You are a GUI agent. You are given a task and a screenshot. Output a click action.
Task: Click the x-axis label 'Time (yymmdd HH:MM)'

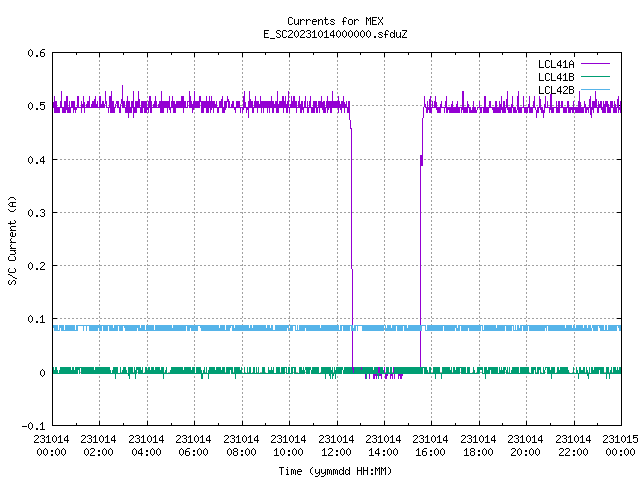(335, 471)
